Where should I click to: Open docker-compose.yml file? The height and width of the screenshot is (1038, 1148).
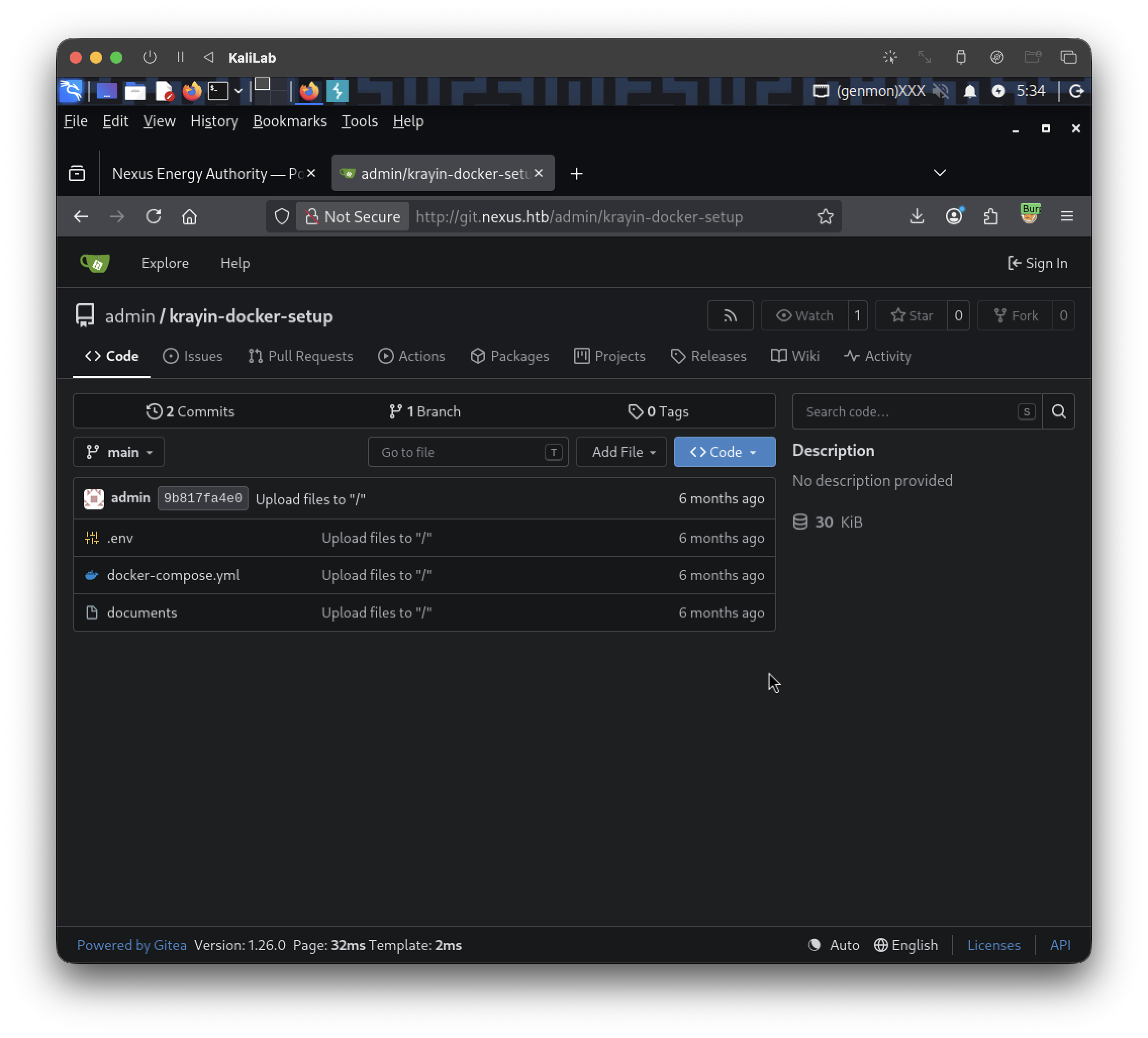pos(173,575)
